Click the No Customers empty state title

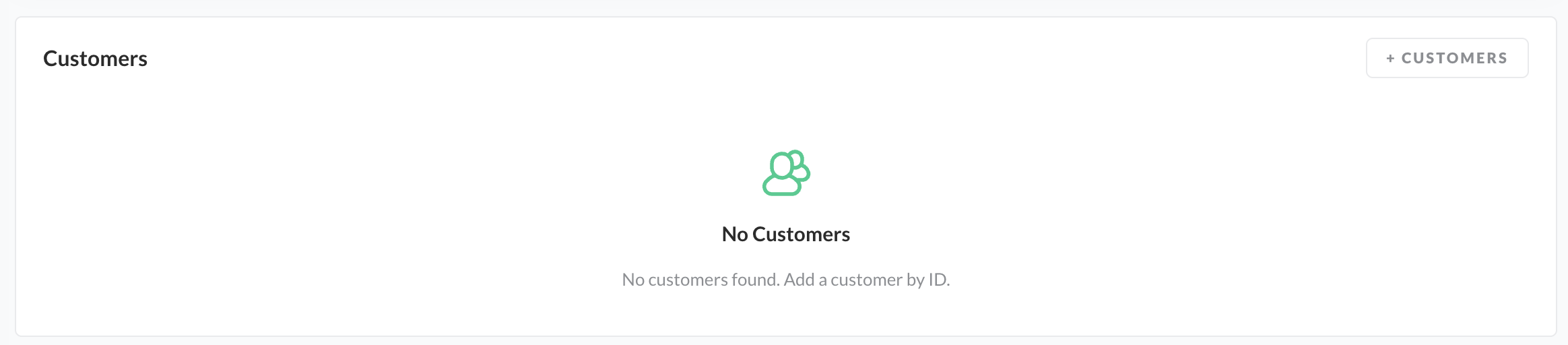pyautogui.click(x=785, y=234)
